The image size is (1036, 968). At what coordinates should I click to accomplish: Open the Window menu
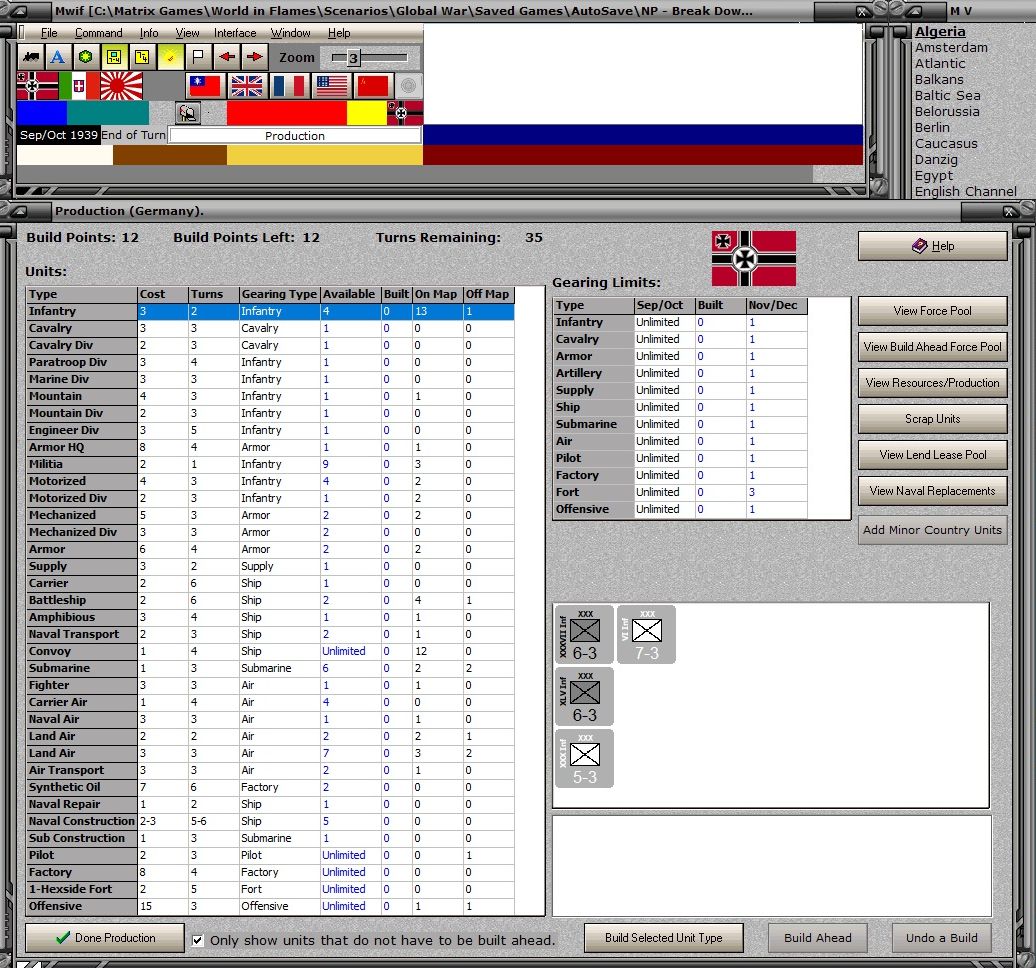(290, 33)
